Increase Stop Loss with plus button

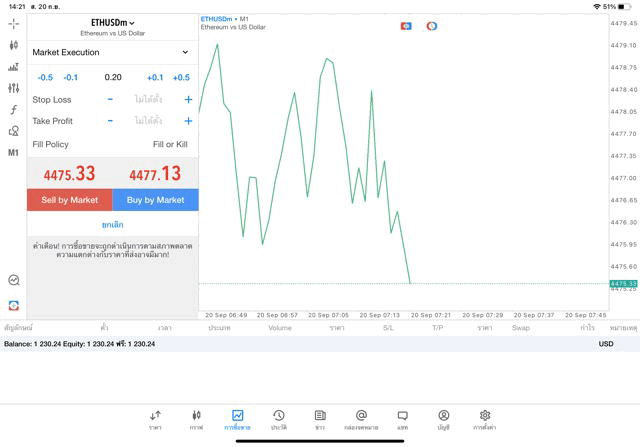pos(188,100)
